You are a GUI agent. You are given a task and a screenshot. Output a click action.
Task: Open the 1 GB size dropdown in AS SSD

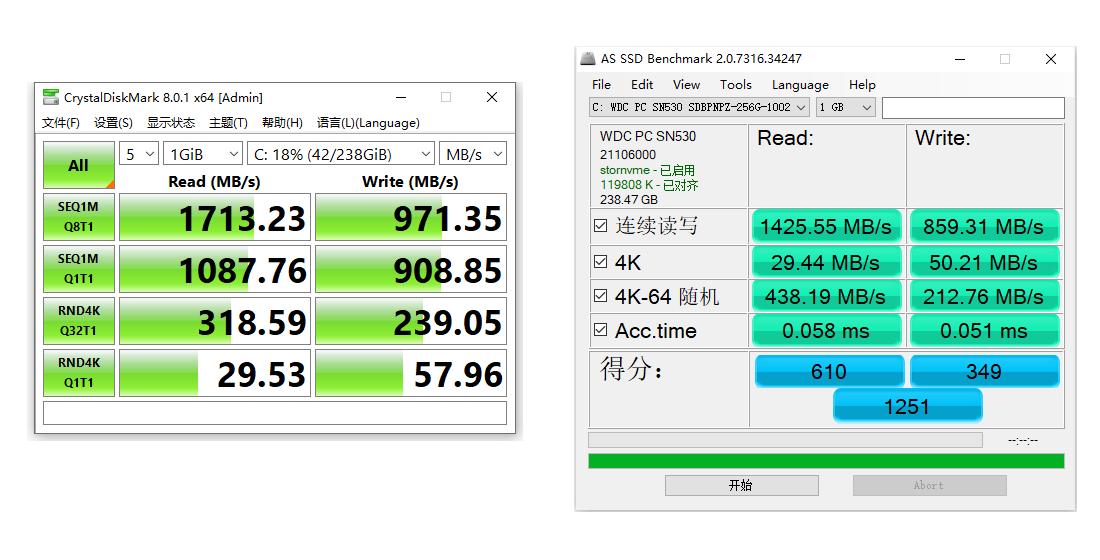point(845,107)
